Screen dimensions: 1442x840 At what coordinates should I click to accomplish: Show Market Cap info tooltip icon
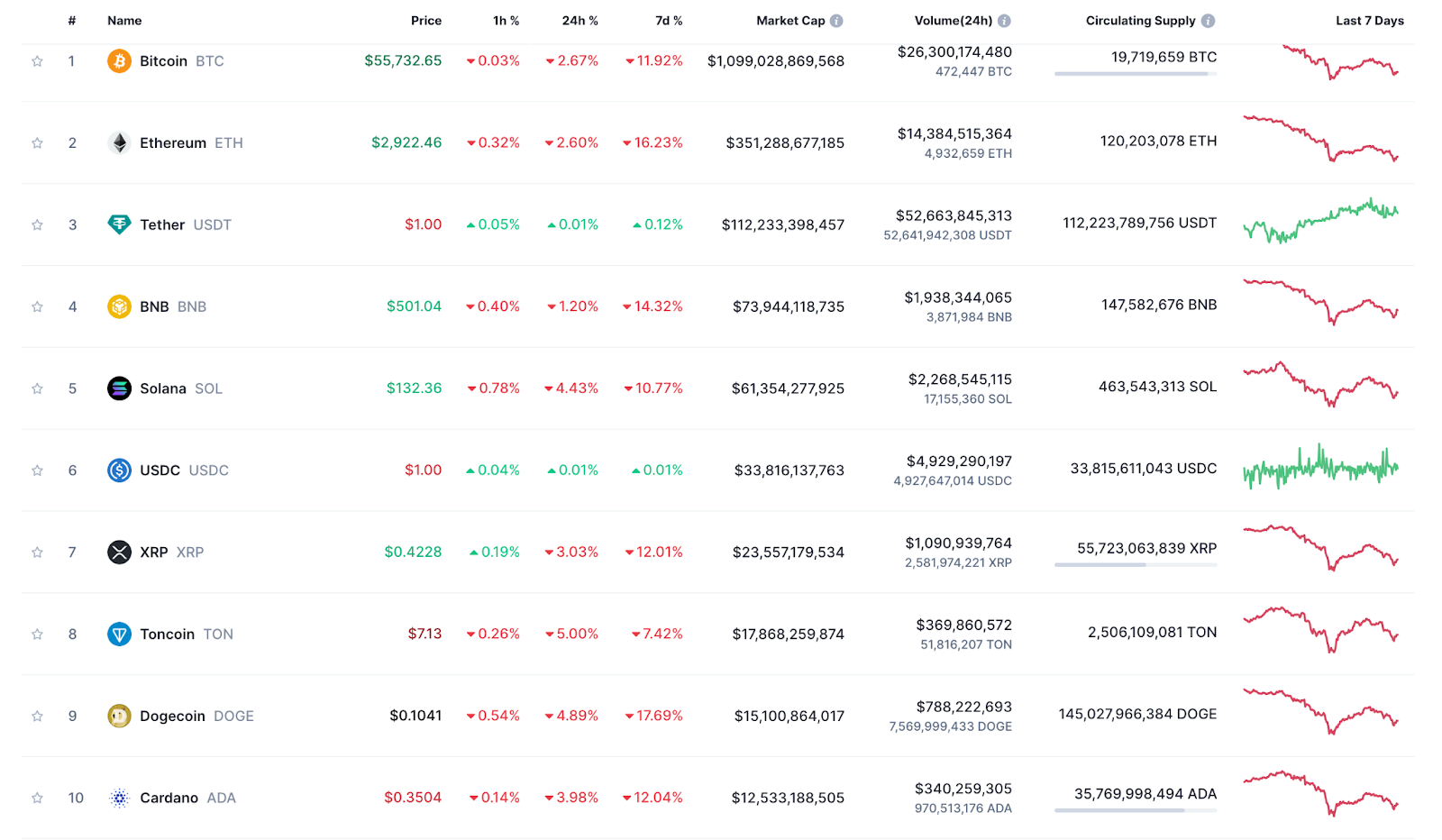click(836, 21)
